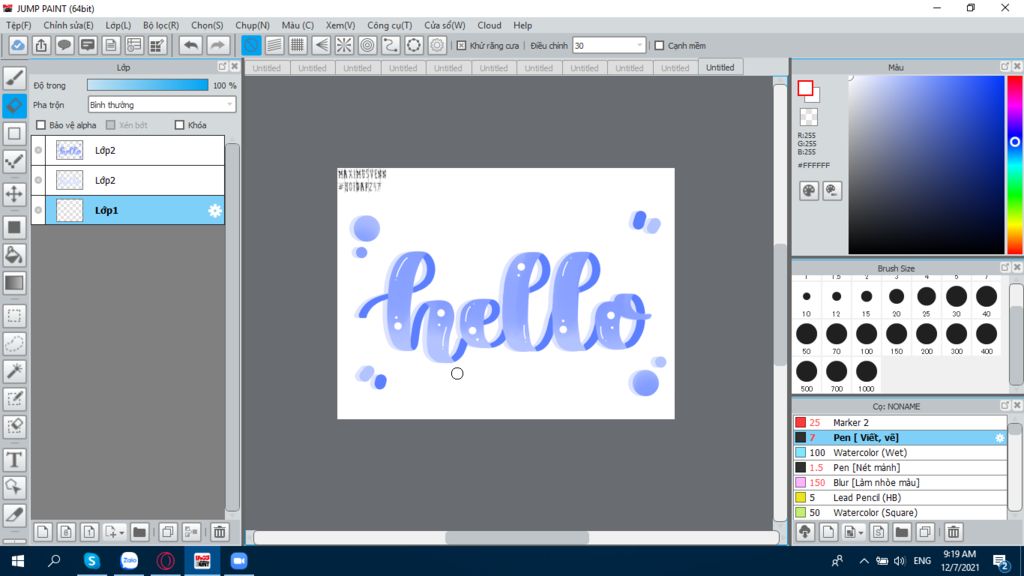The height and width of the screenshot is (576, 1024).
Task: Select brush size 1000
Action: 866,376
